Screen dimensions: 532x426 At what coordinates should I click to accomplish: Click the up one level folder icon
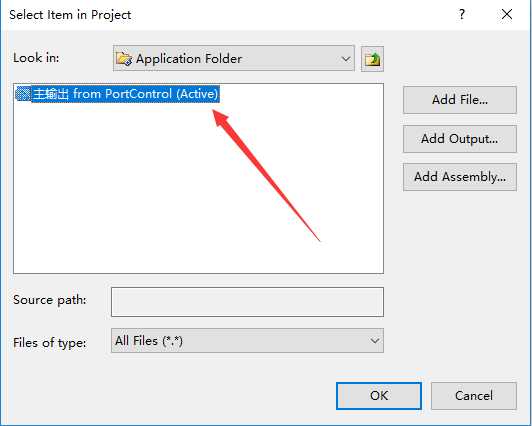(372, 59)
